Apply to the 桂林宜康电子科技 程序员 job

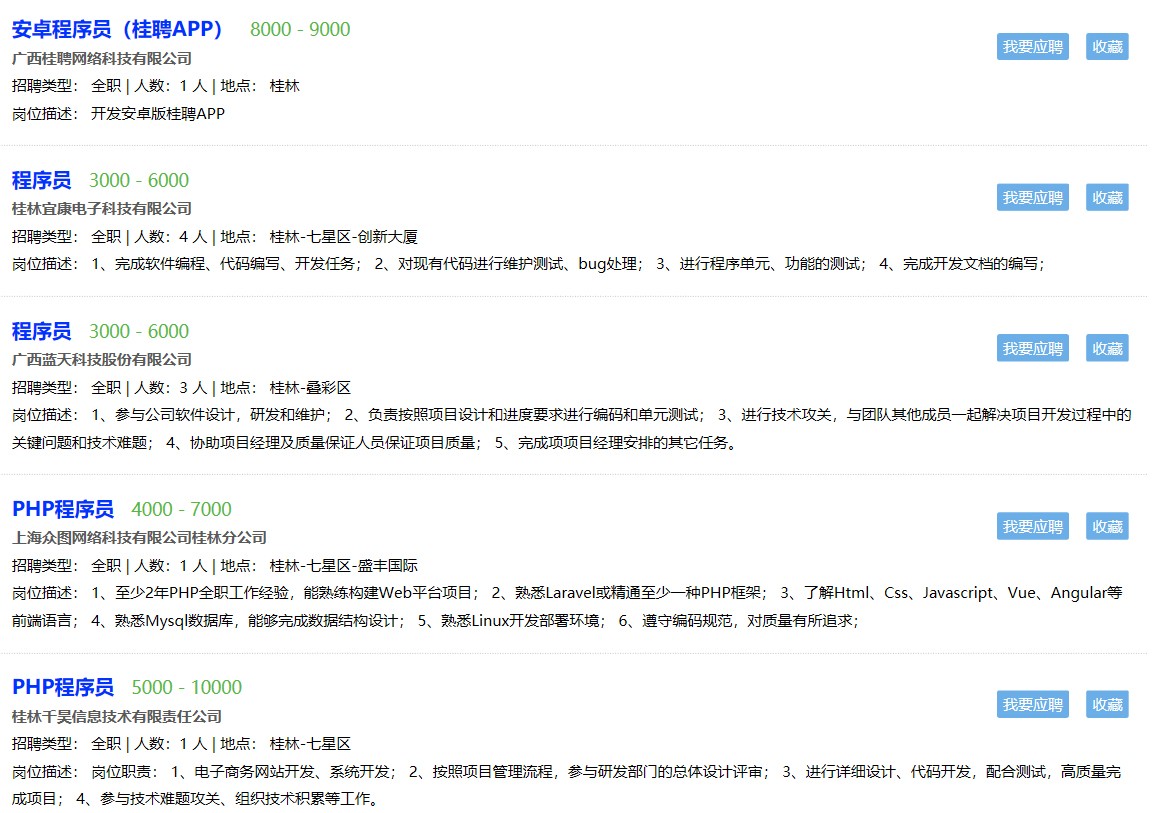1032,198
